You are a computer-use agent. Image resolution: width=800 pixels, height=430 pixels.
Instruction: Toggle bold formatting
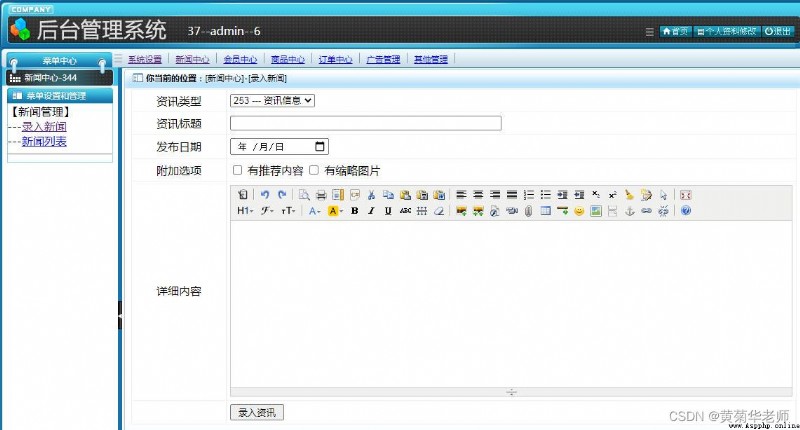[x=355, y=211]
